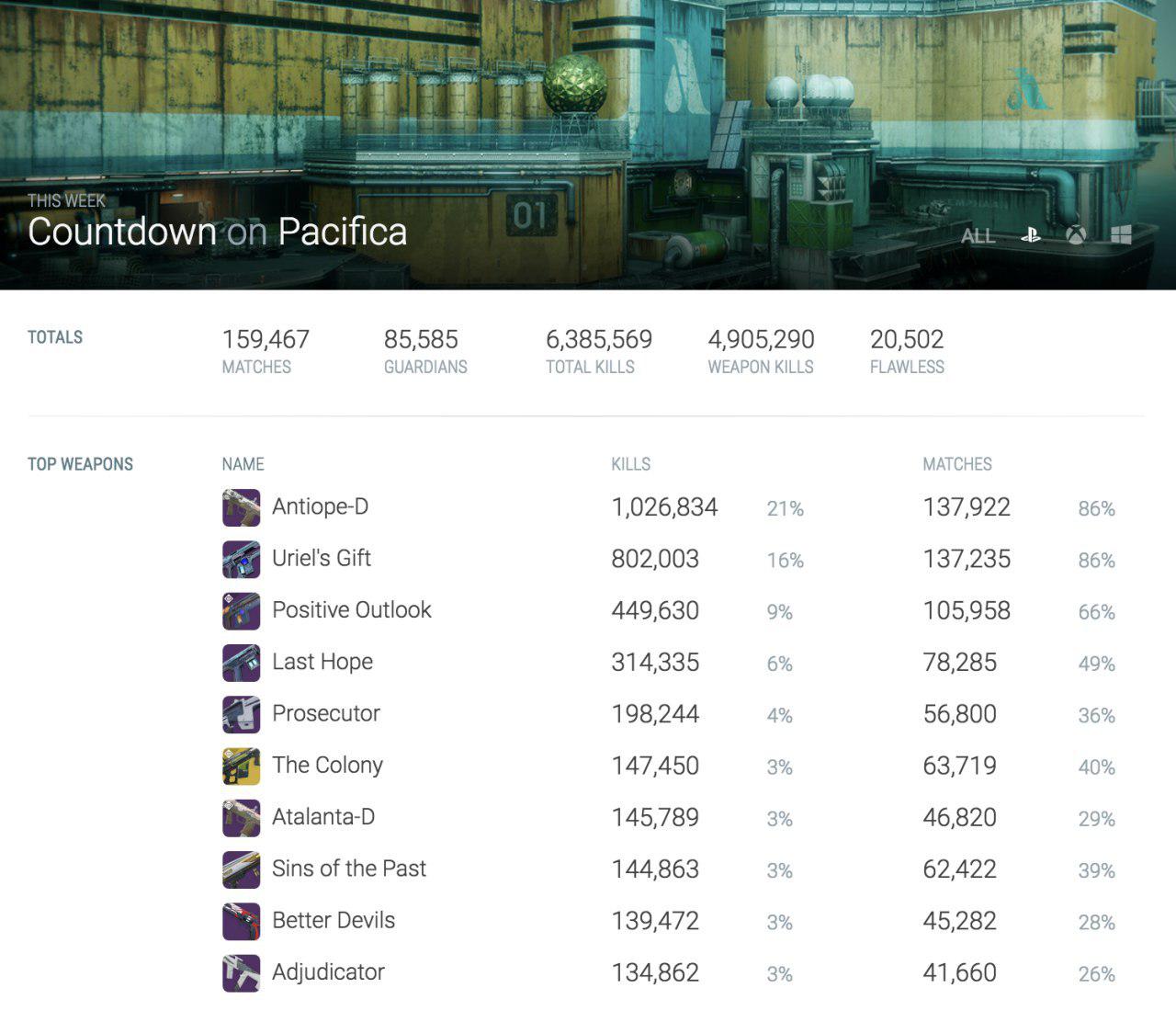Select the 85,585 guardians total
Image resolution: width=1176 pixels, height=1022 pixels.
(421, 339)
